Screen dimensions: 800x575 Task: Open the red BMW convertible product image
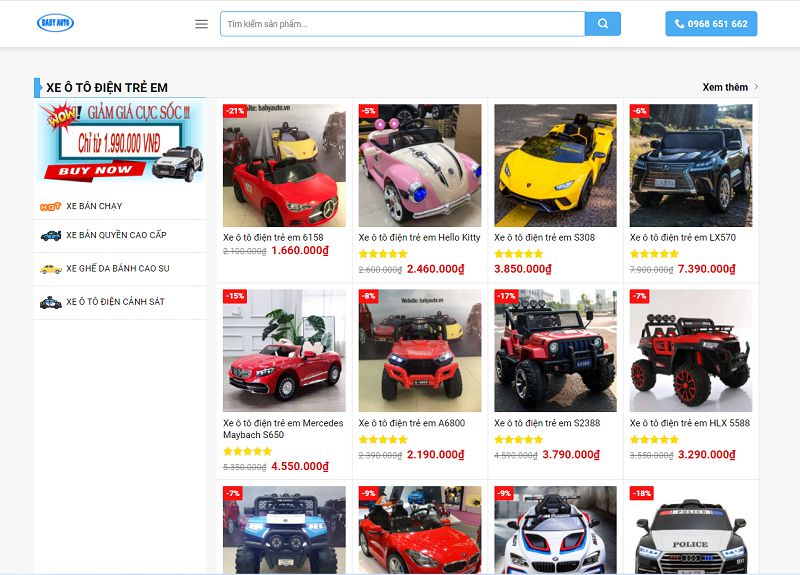coord(420,530)
